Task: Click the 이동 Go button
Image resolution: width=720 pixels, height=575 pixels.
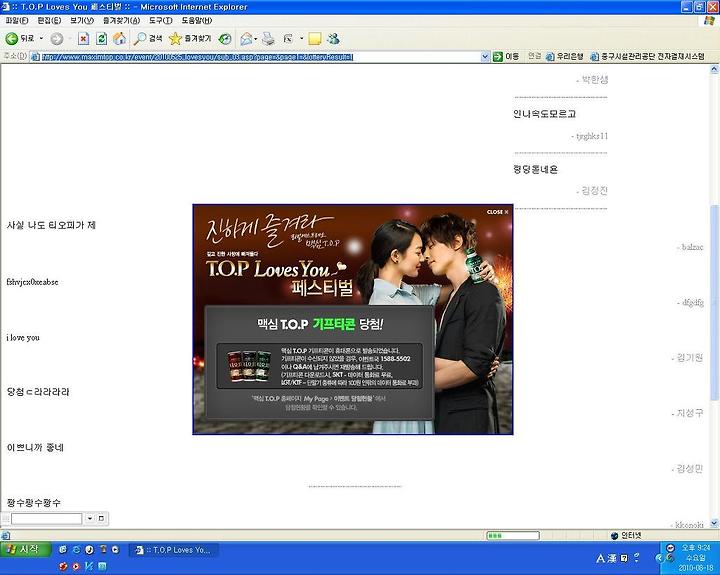Action: click(506, 56)
